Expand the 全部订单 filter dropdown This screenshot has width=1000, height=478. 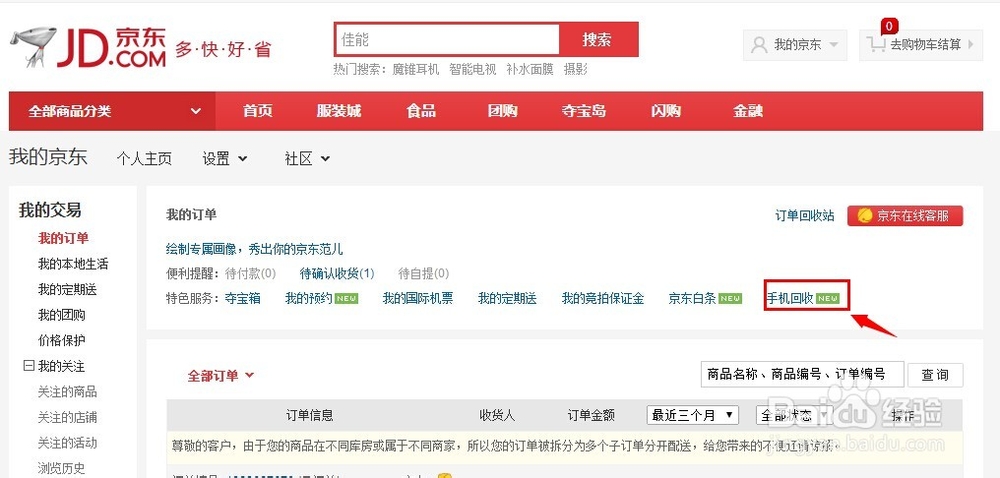click(221, 375)
